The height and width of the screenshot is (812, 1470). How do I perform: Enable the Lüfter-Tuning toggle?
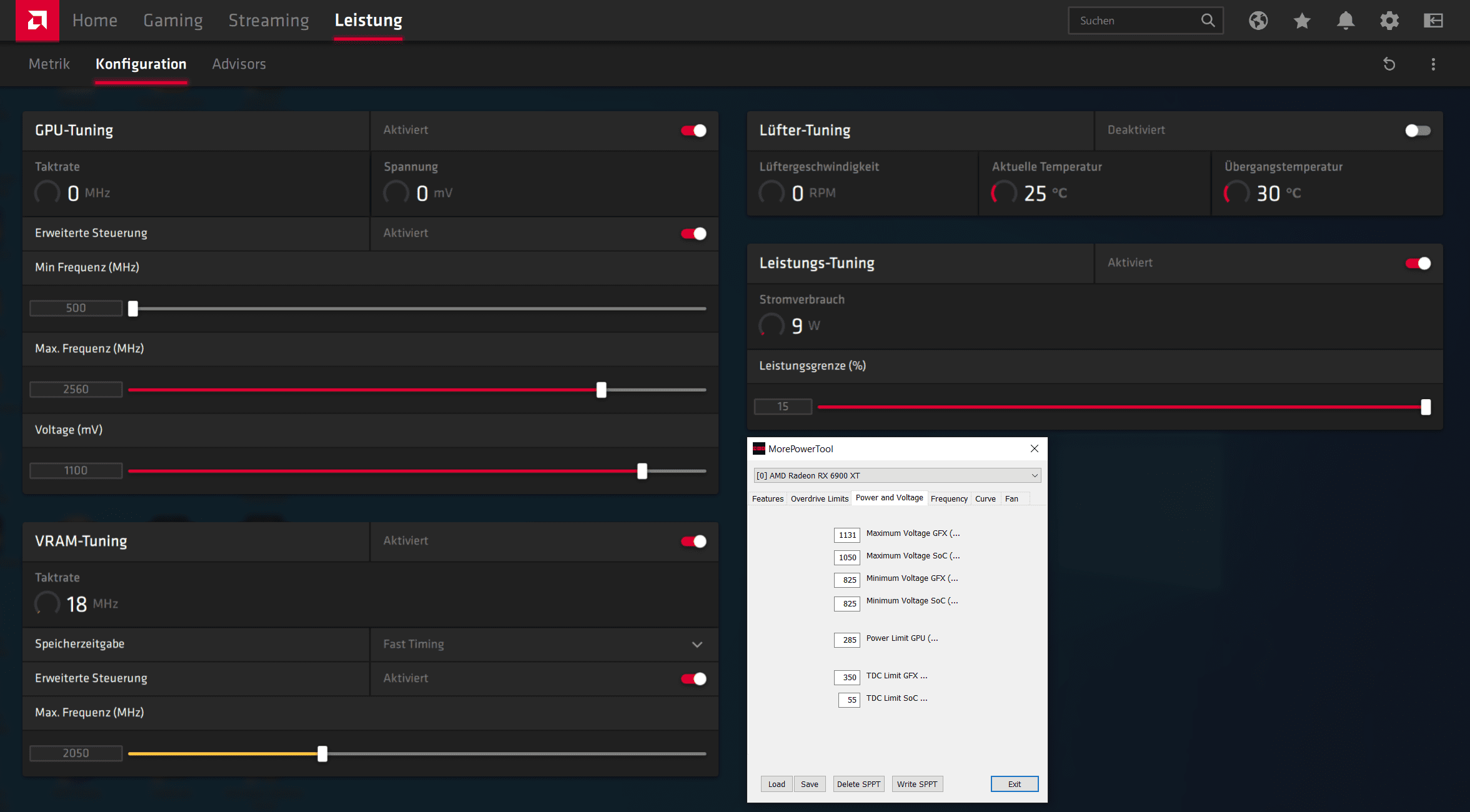(x=1418, y=130)
